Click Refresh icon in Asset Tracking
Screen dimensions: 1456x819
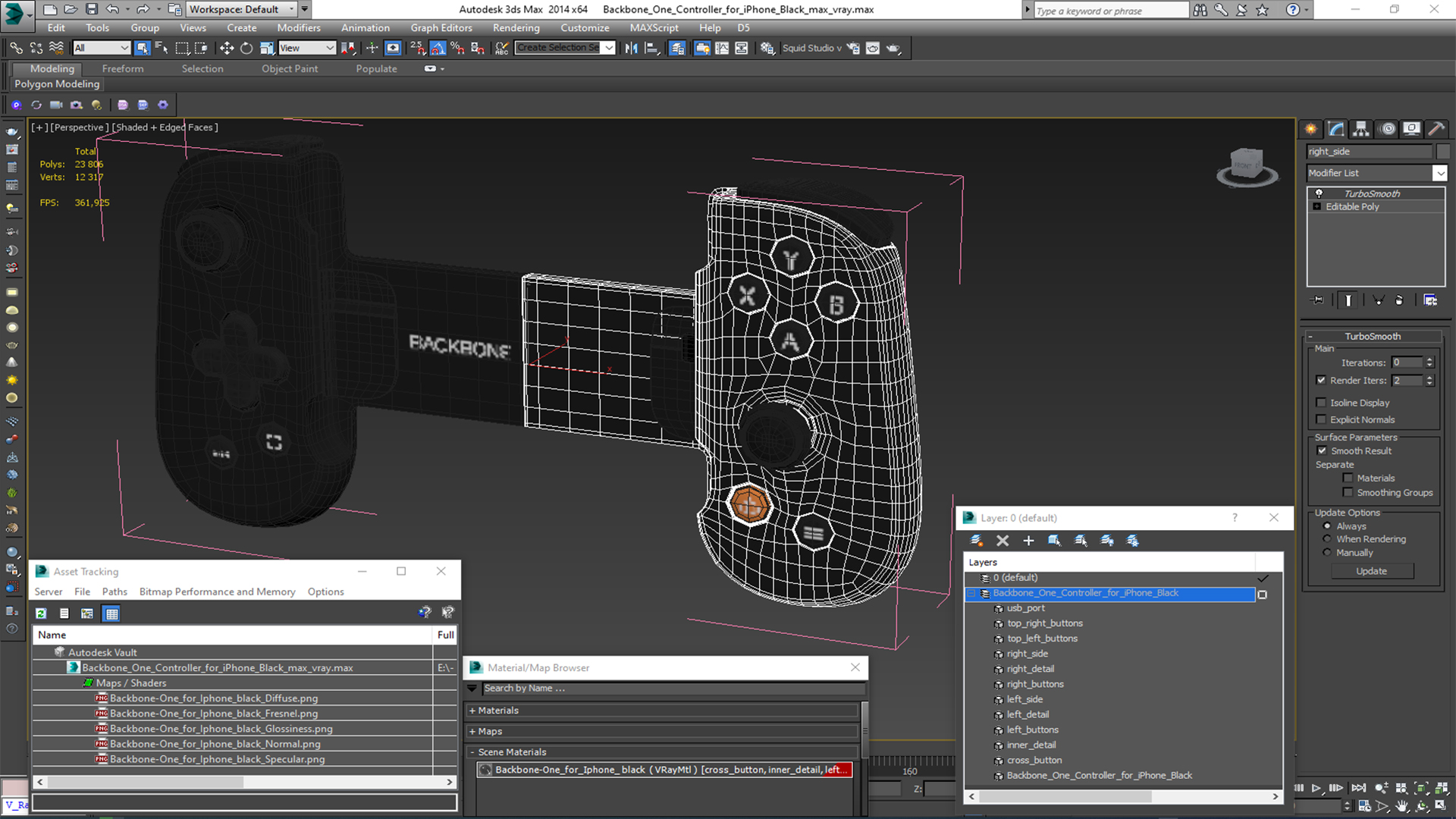(x=41, y=613)
